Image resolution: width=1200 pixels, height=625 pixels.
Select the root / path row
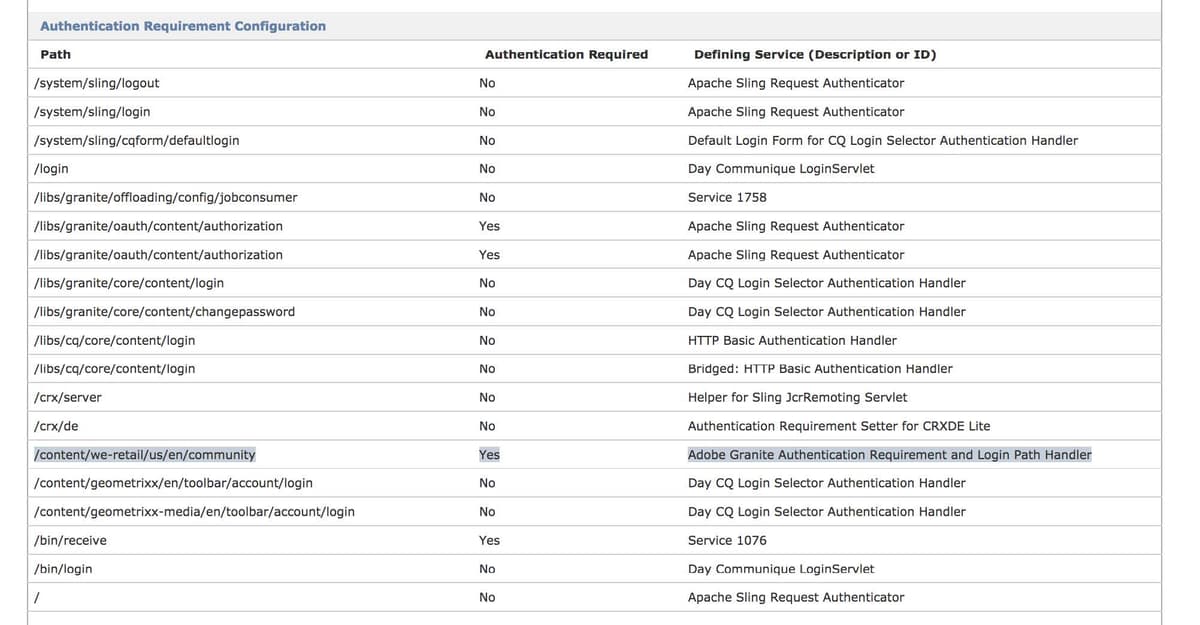pyautogui.click(x=36, y=597)
